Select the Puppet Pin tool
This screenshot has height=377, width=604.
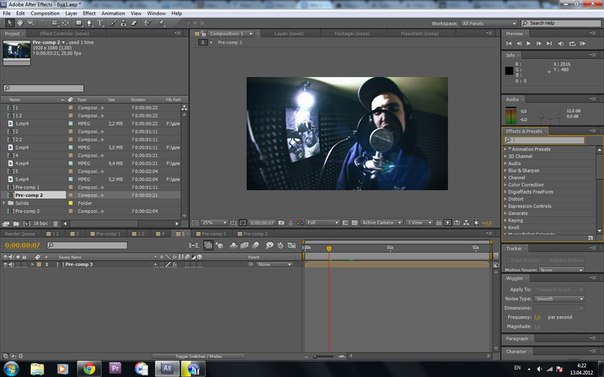point(162,23)
